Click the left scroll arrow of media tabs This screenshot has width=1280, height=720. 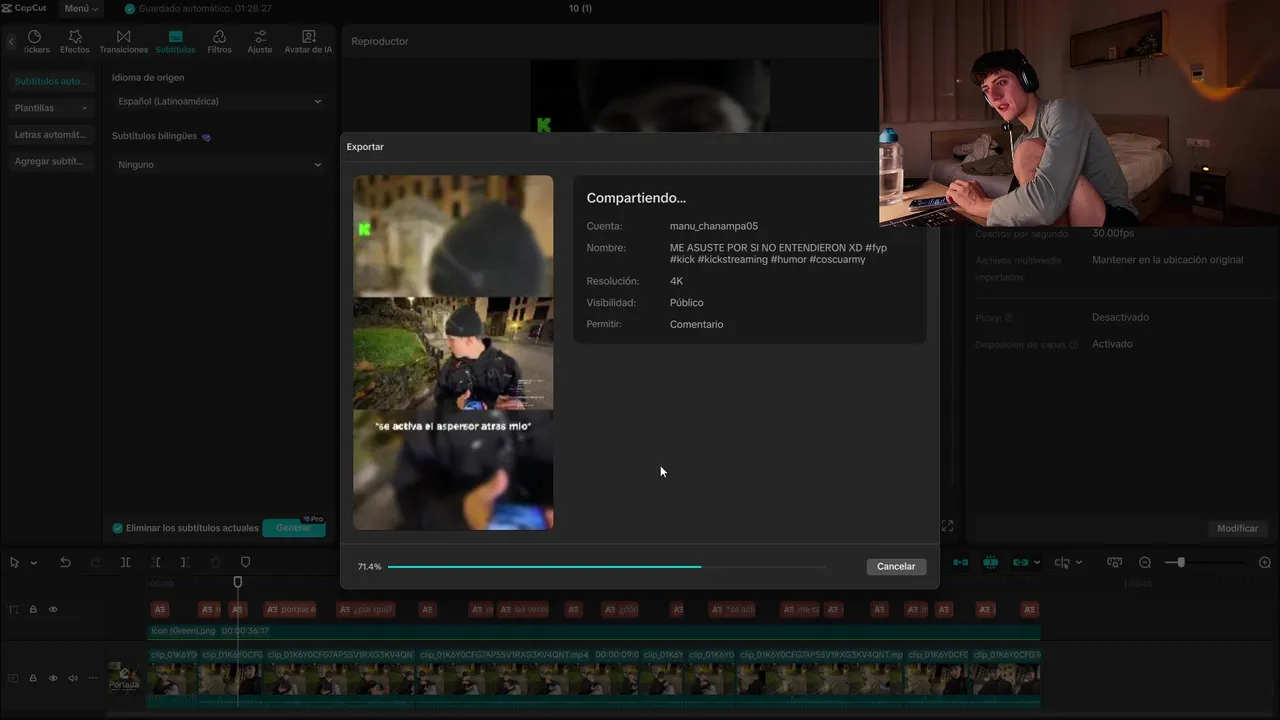[x=11, y=42]
